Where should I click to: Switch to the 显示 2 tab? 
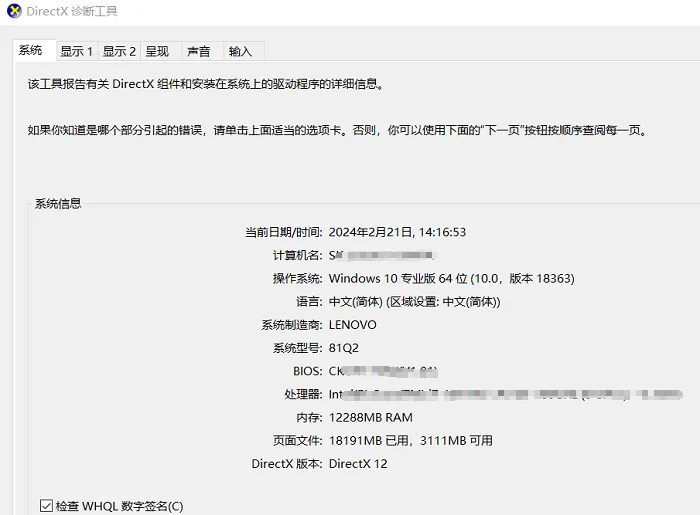click(x=119, y=51)
